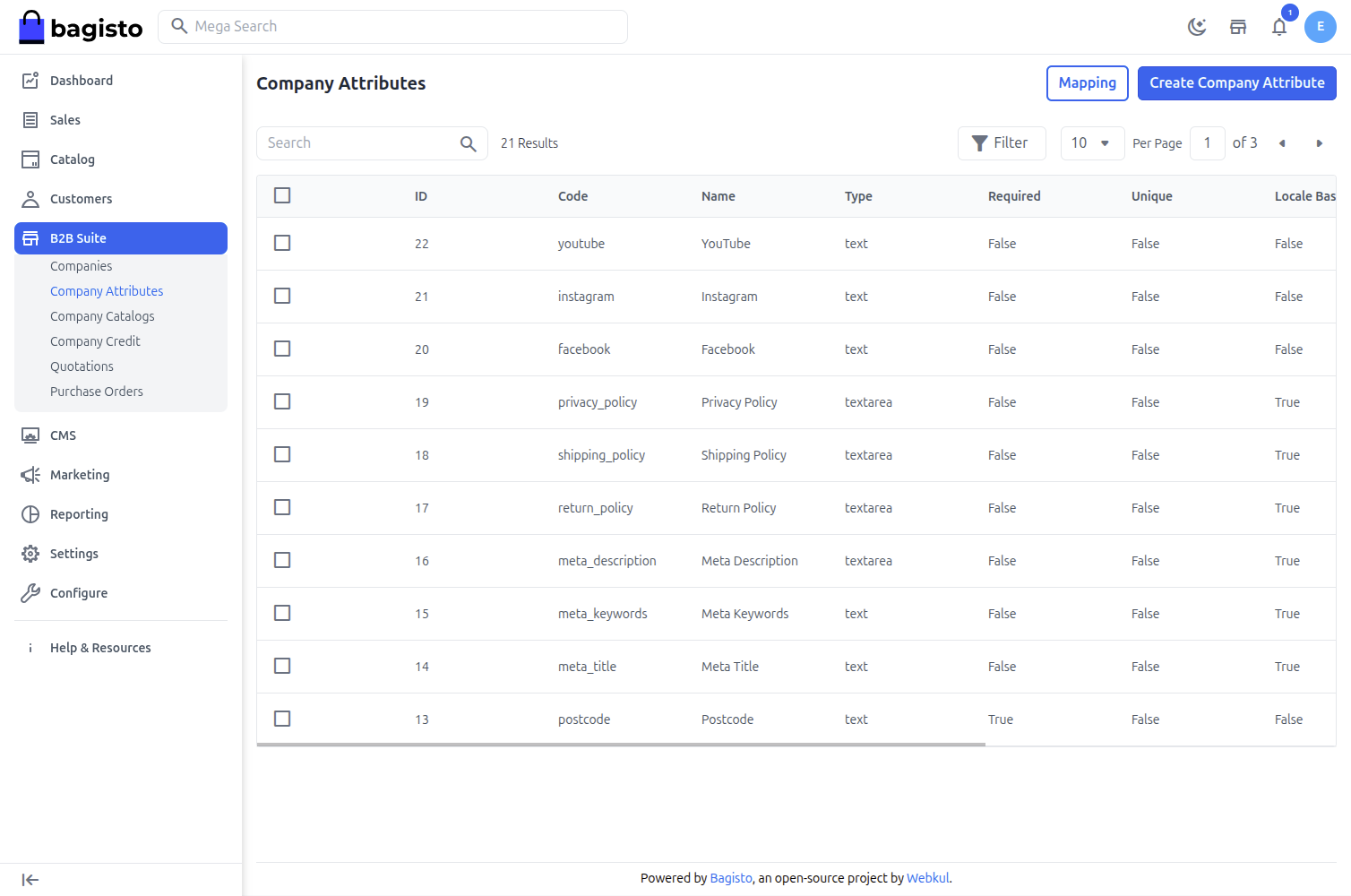Click the Configure wrench icon
Viewport: 1351px width, 896px height.
[x=30, y=593]
